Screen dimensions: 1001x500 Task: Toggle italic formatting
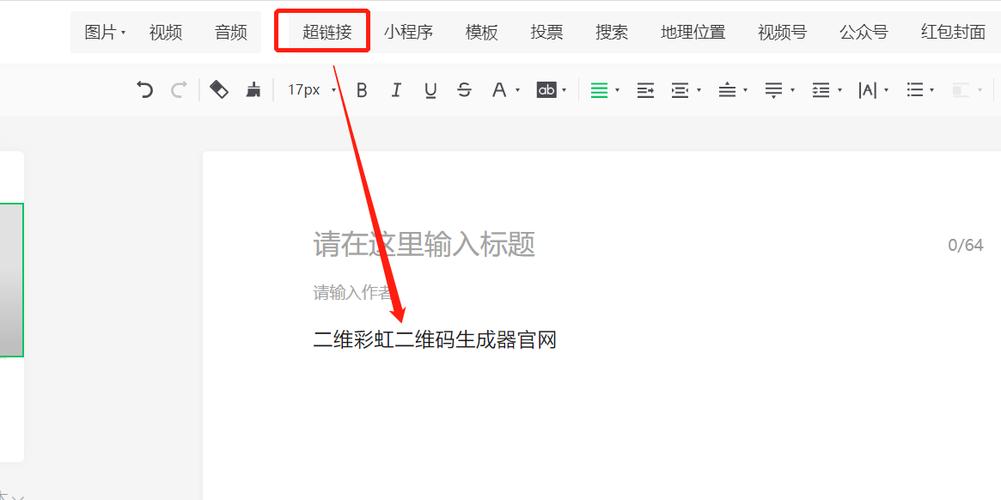tap(396, 90)
